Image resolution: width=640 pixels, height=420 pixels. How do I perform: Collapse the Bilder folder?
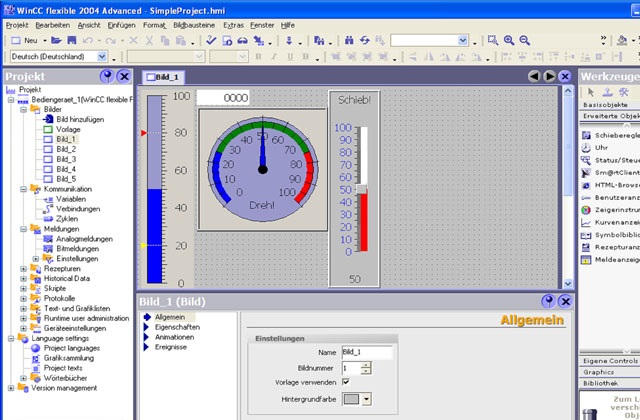(x=23, y=109)
